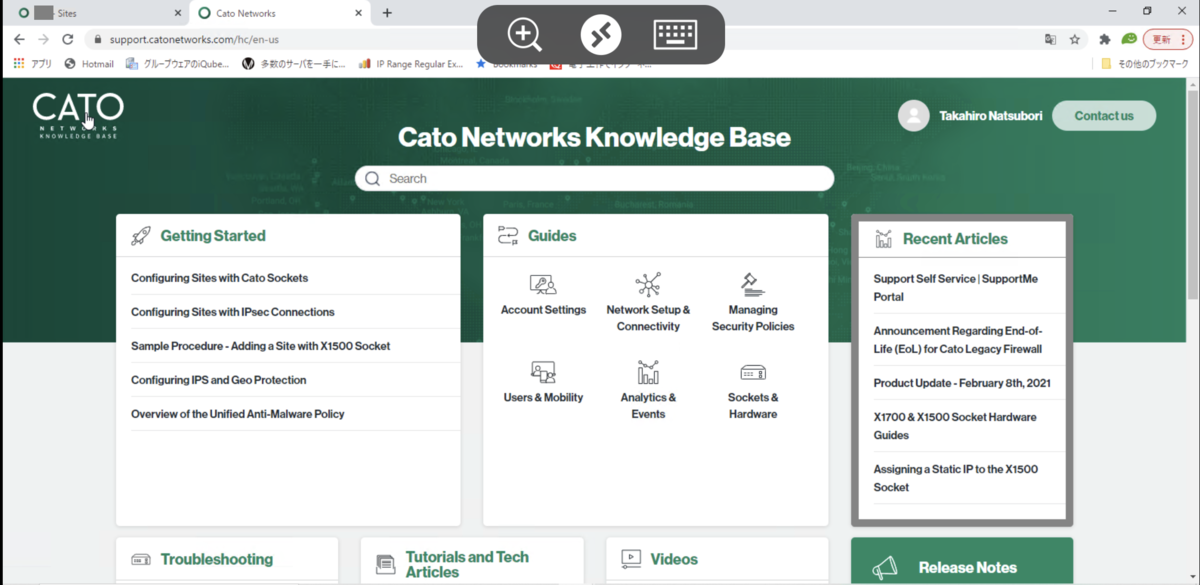Viewport: 1200px width, 585px height.
Task: Open the Sockets & Hardware guide icon
Action: 753,373
